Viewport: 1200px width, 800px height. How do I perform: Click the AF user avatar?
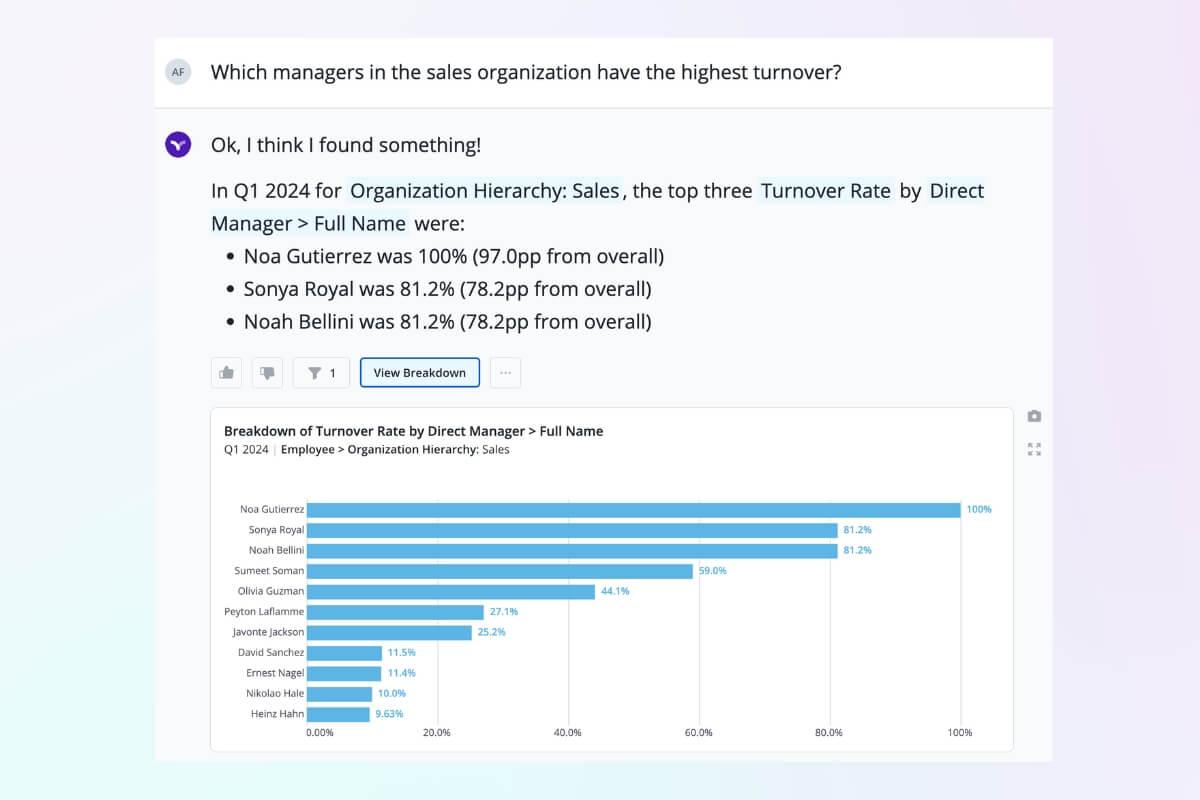[x=178, y=72]
